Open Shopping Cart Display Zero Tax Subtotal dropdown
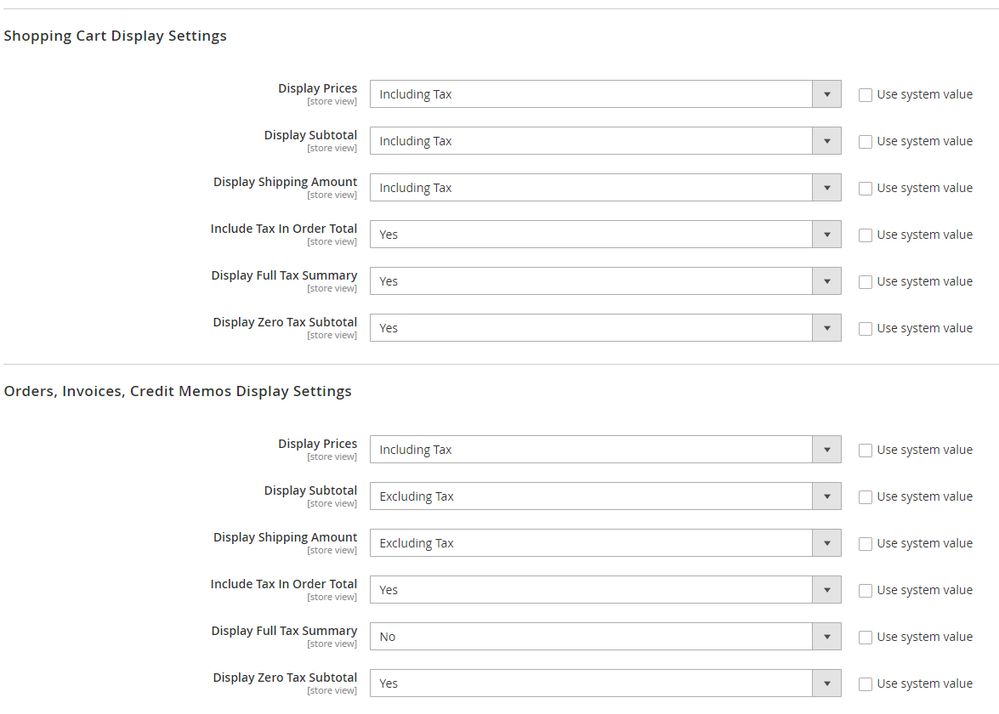This screenshot has height=714, width=999. [605, 328]
